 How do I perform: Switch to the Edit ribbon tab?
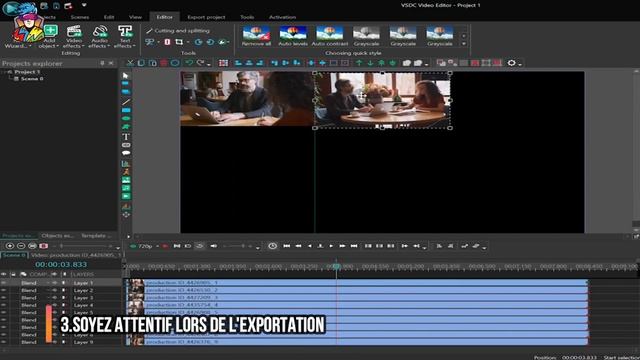tap(109, 17)
